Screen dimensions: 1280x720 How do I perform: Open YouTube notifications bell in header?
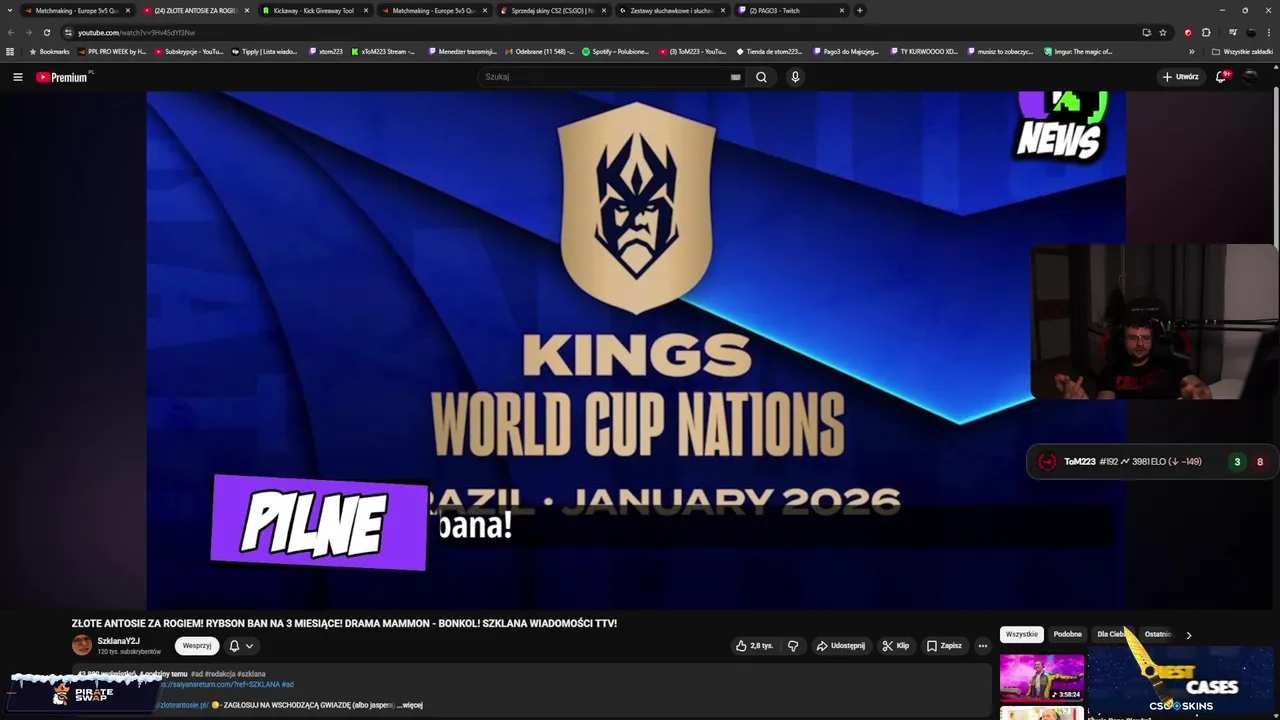pyautogui.click(x=1222, y=77)
